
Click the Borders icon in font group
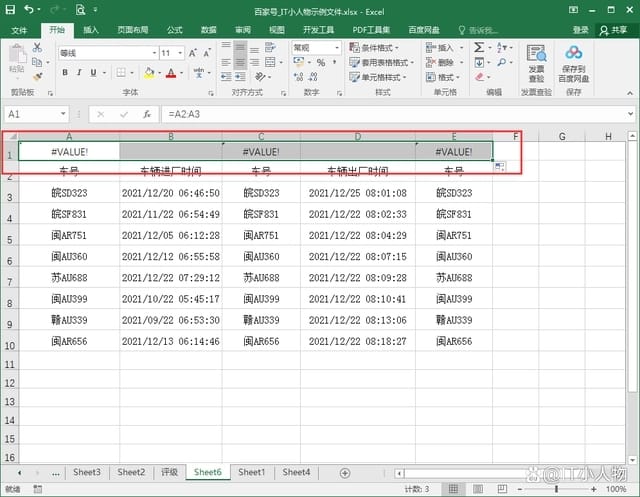pos(121,73)
